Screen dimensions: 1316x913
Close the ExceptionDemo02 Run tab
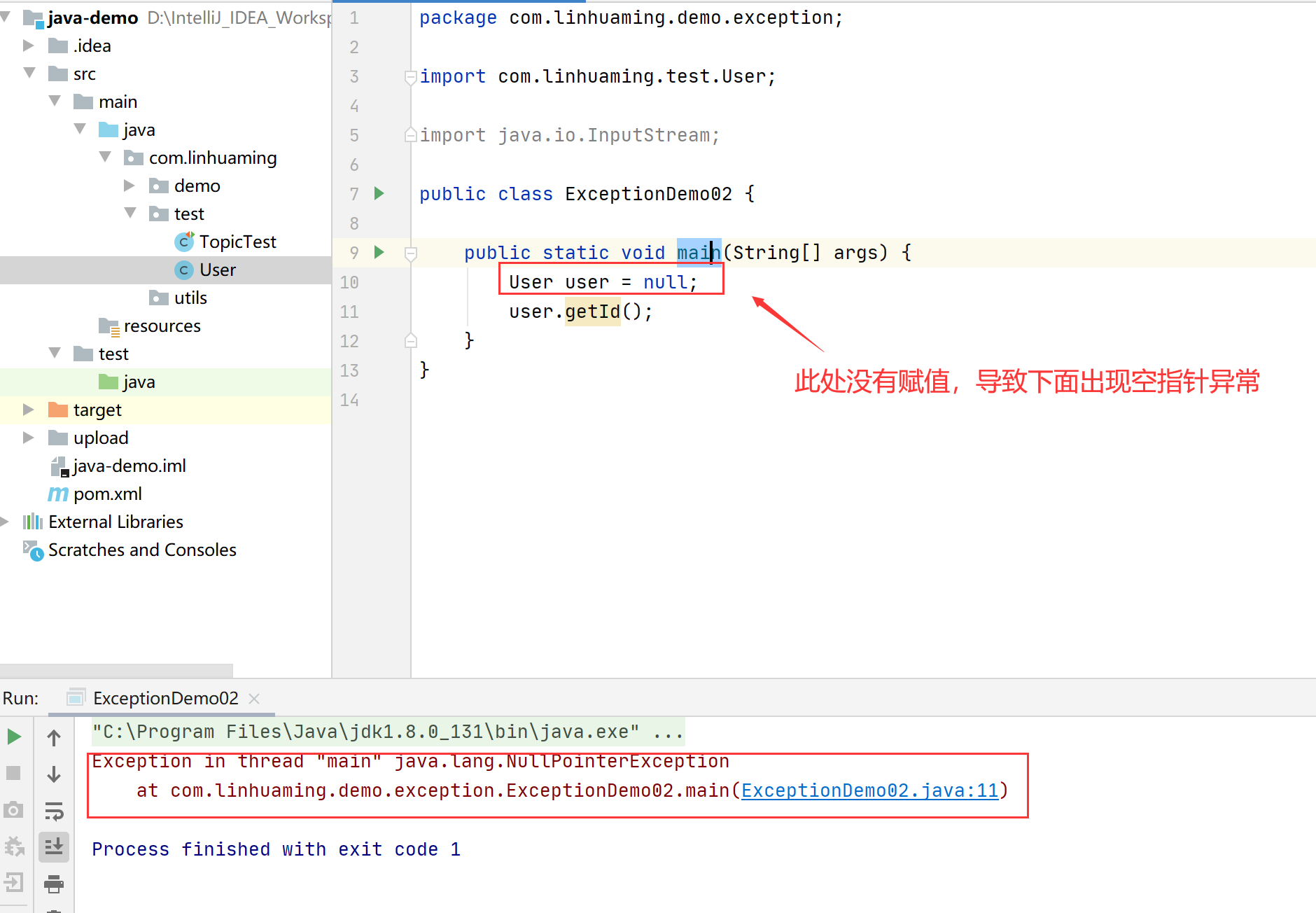pos(255,698)
